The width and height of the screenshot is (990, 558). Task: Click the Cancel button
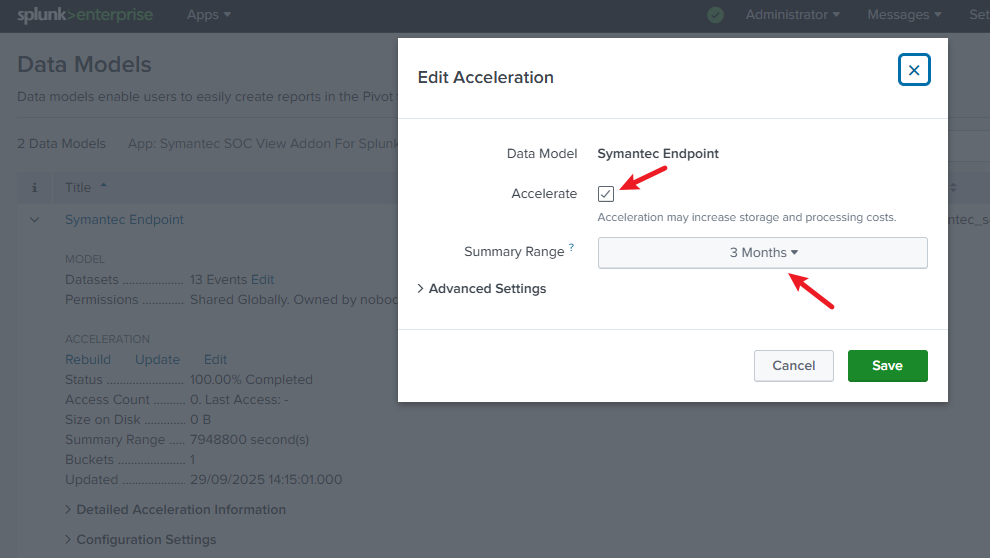point(793,366)
